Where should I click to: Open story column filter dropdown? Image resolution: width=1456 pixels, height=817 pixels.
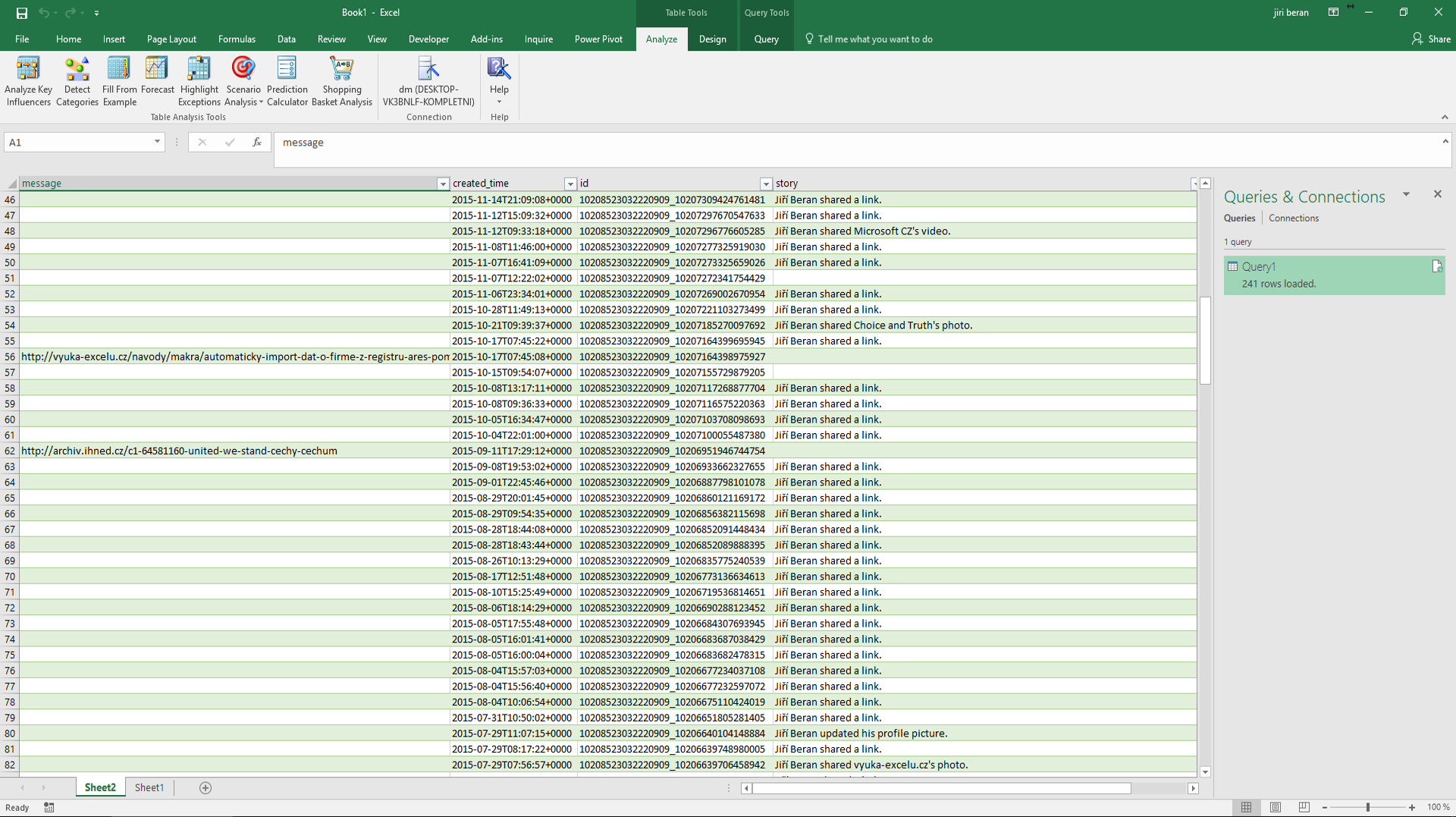click(x=1194, y=184)
